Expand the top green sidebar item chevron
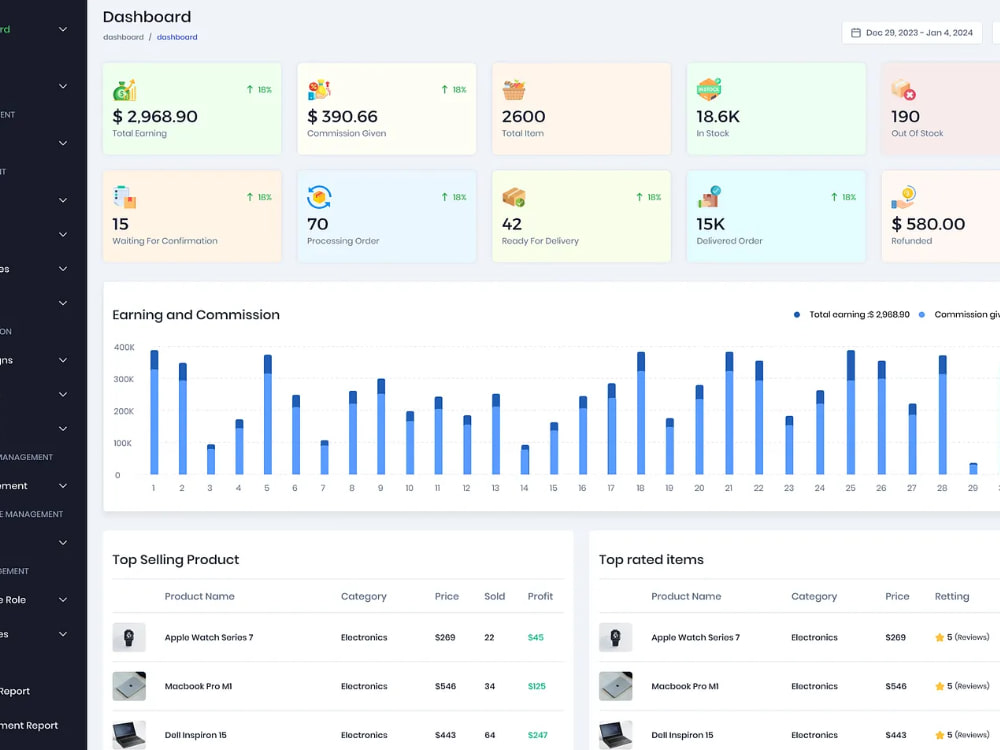Image resolution: width=1000 pixels, height=750 pixels. click(x=62, y=29)
